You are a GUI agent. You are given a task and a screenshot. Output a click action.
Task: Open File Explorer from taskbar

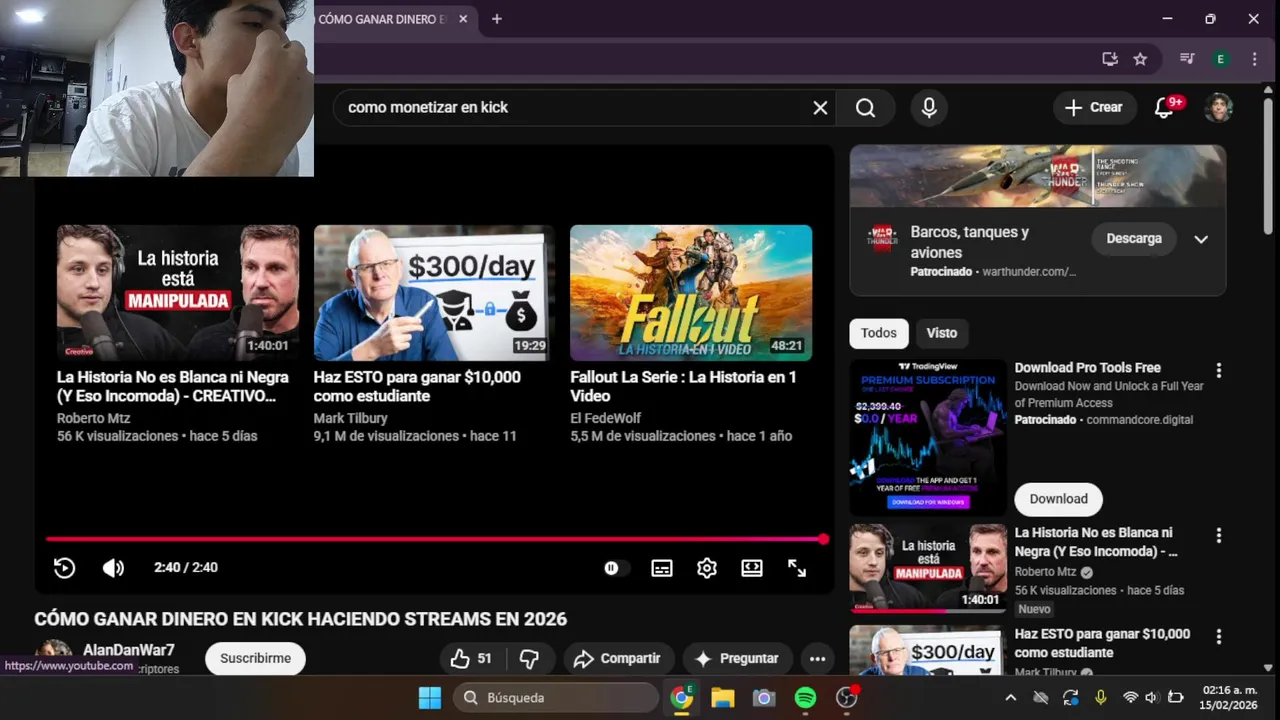[723, 698]
